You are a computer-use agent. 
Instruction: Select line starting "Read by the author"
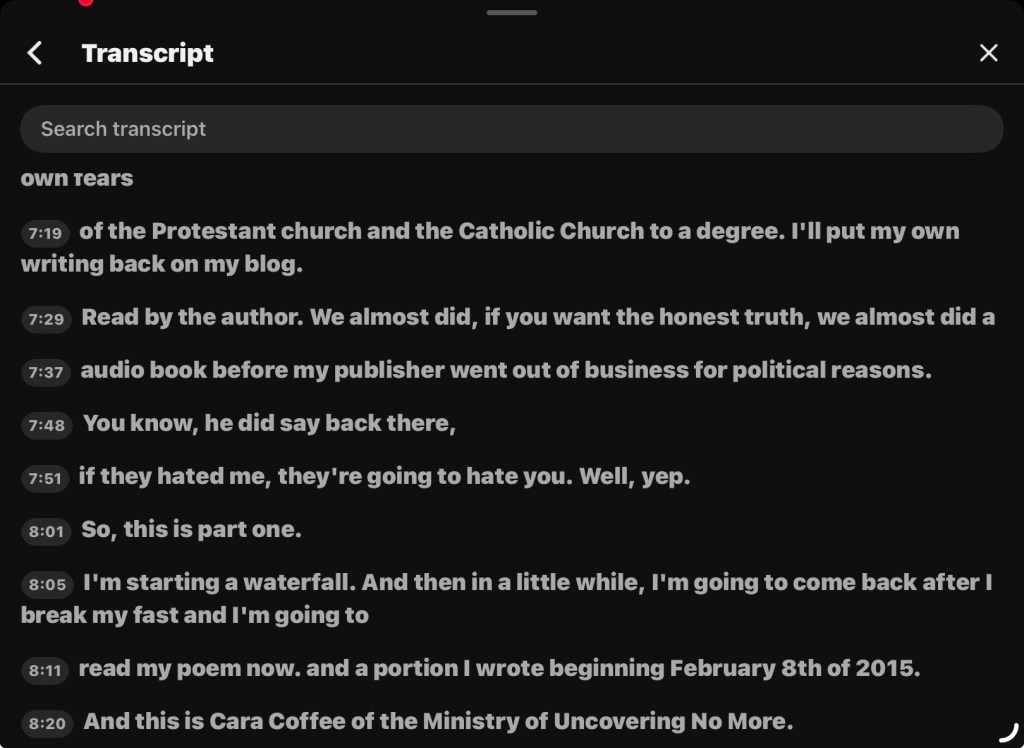[537, 318]
